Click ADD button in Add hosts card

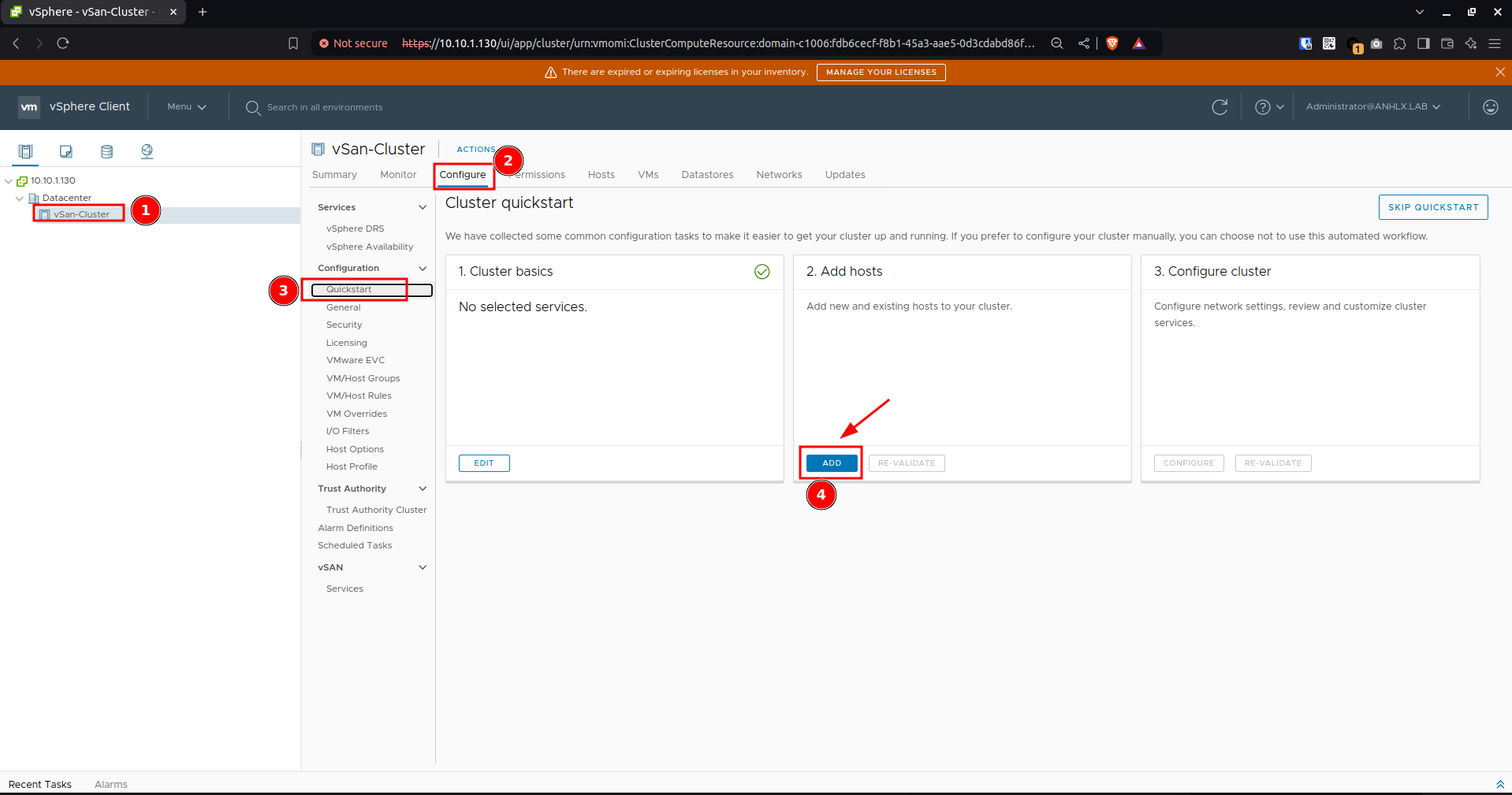[832, 463]
